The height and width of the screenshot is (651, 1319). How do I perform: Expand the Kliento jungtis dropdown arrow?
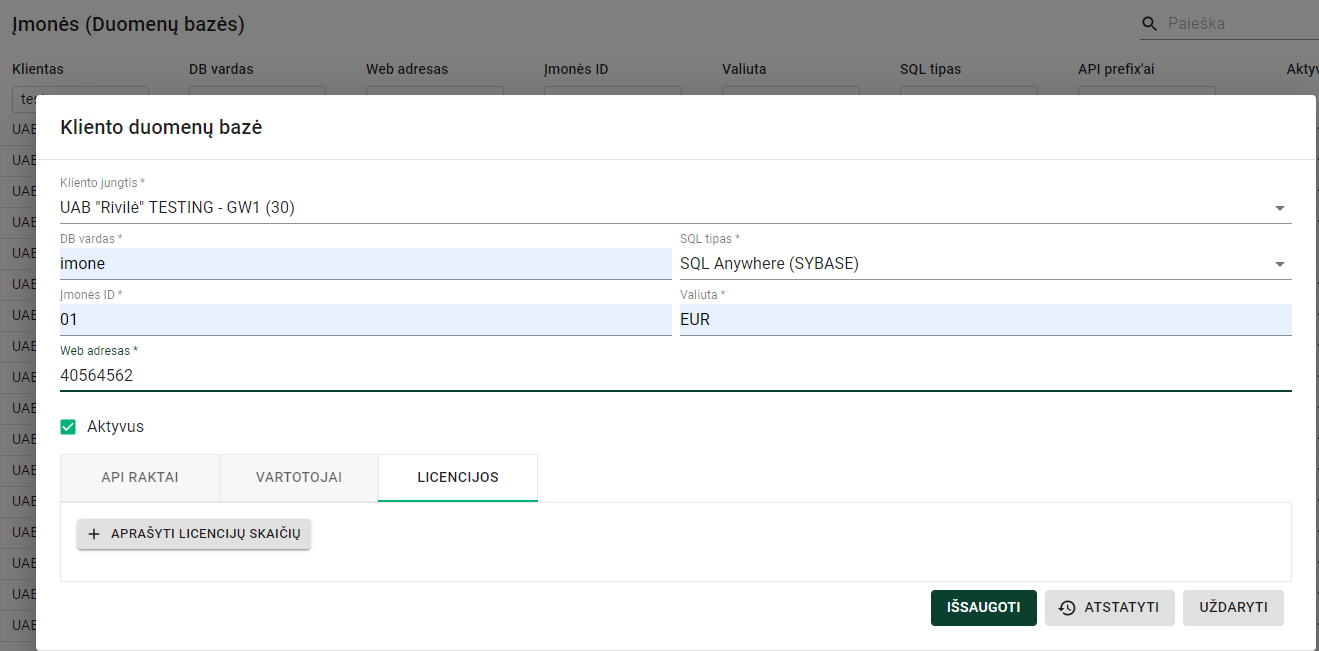[x=1279, y=208]
